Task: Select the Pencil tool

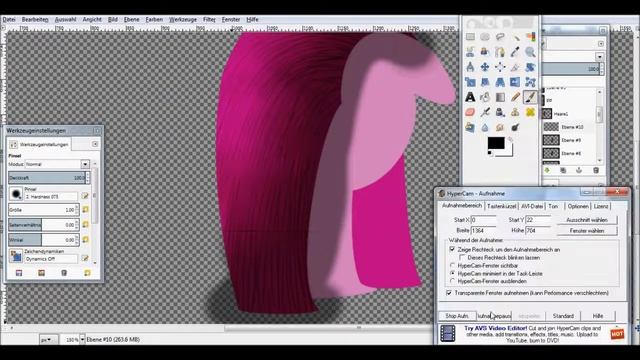Action: click(x=515, y=97)
